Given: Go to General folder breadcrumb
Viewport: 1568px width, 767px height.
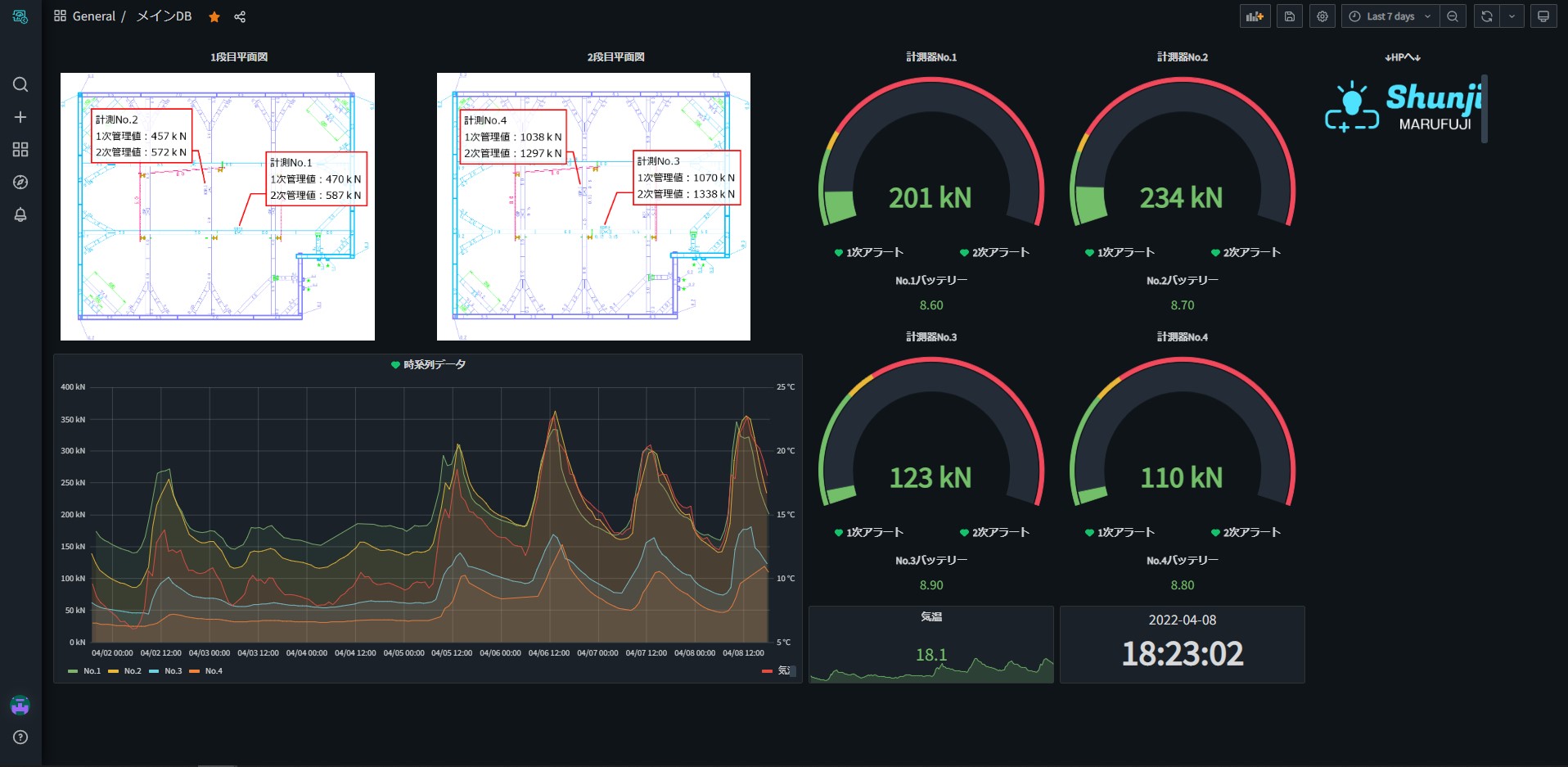Looking at the screenshot, I should (x=93, y=16).
